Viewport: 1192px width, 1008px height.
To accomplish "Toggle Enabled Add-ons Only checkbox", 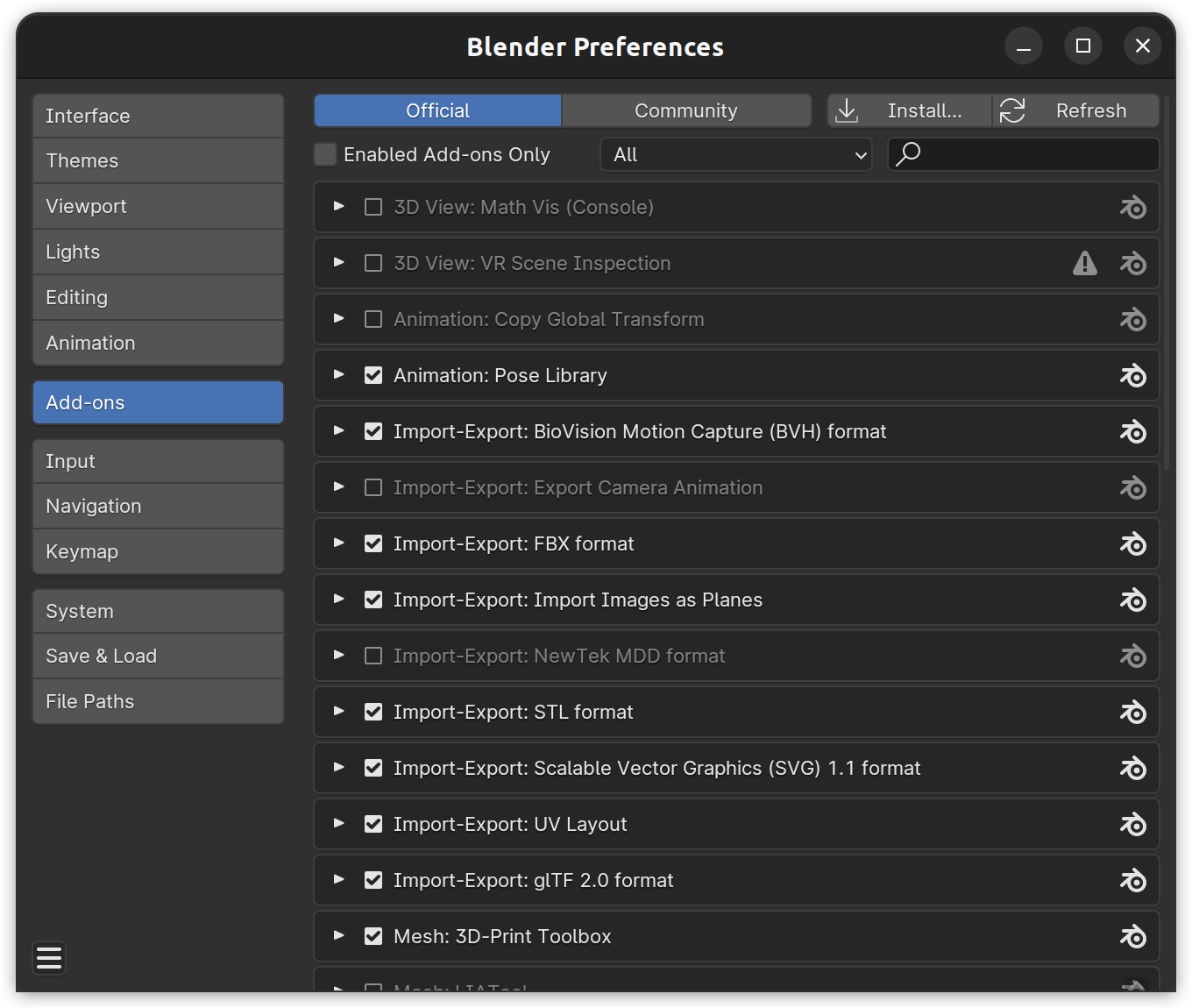I will [x=325, y=154].
